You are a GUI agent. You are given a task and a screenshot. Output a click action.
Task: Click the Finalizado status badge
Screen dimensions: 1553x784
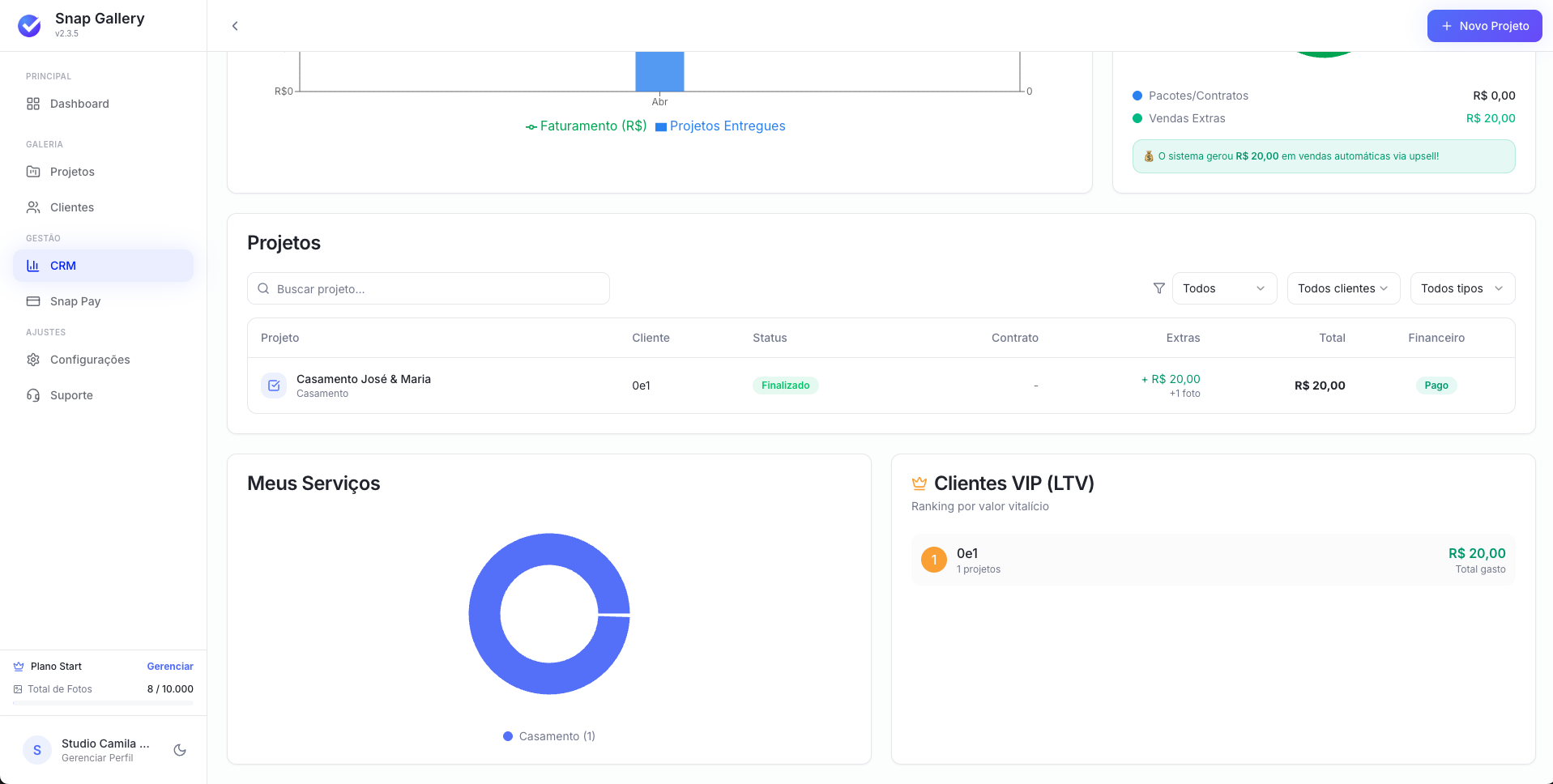[x=786, y=386]
